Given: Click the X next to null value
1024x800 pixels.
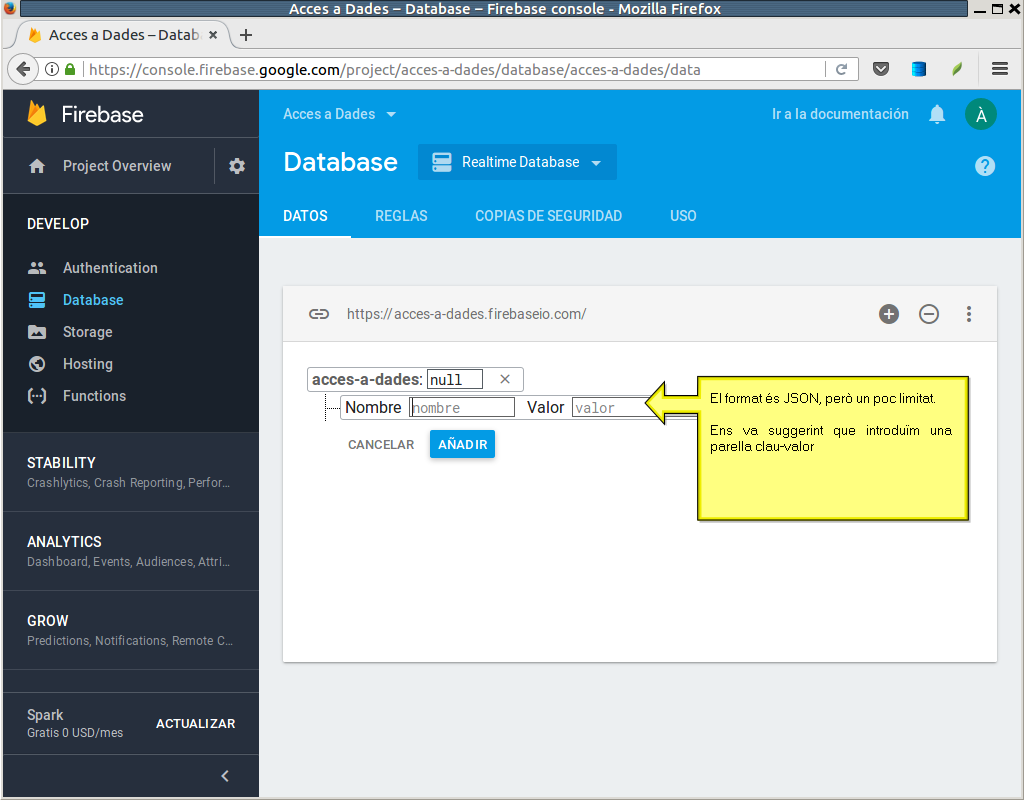Looking at the screenshot, I should (505, 379).
